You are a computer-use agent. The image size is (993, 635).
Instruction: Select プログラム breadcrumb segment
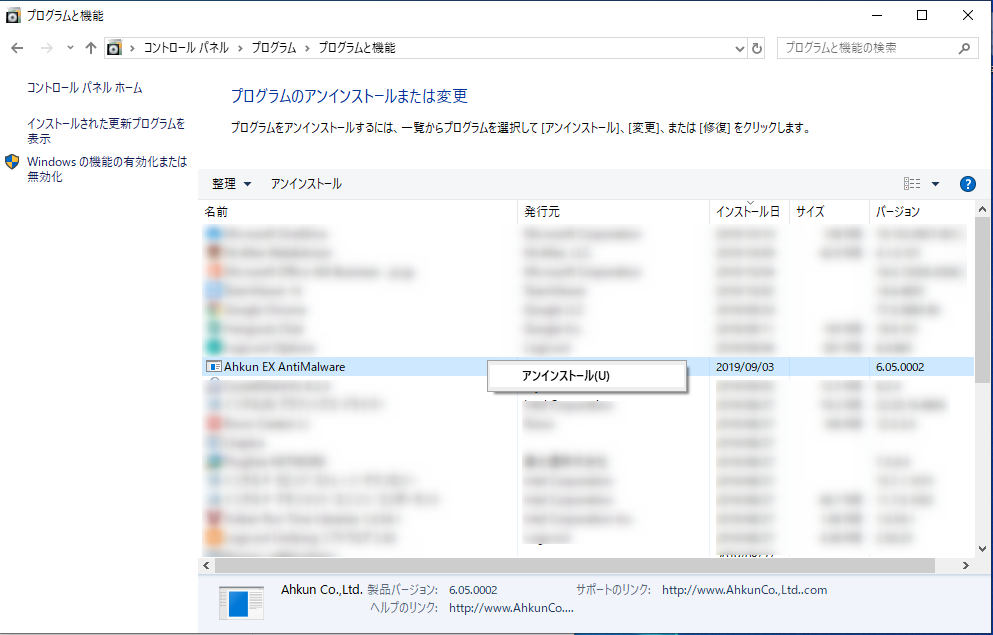coord(274,48)
